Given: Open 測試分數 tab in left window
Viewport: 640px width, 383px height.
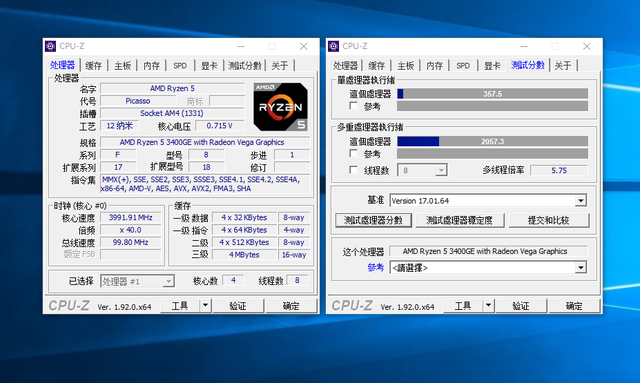Looking at the screenshot, I should coord(244,65).
